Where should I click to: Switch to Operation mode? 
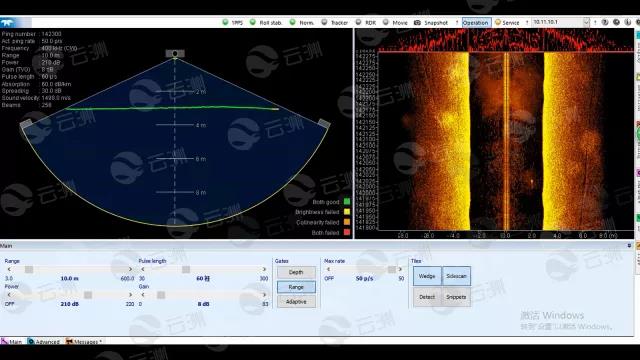(x=476, y=22)
